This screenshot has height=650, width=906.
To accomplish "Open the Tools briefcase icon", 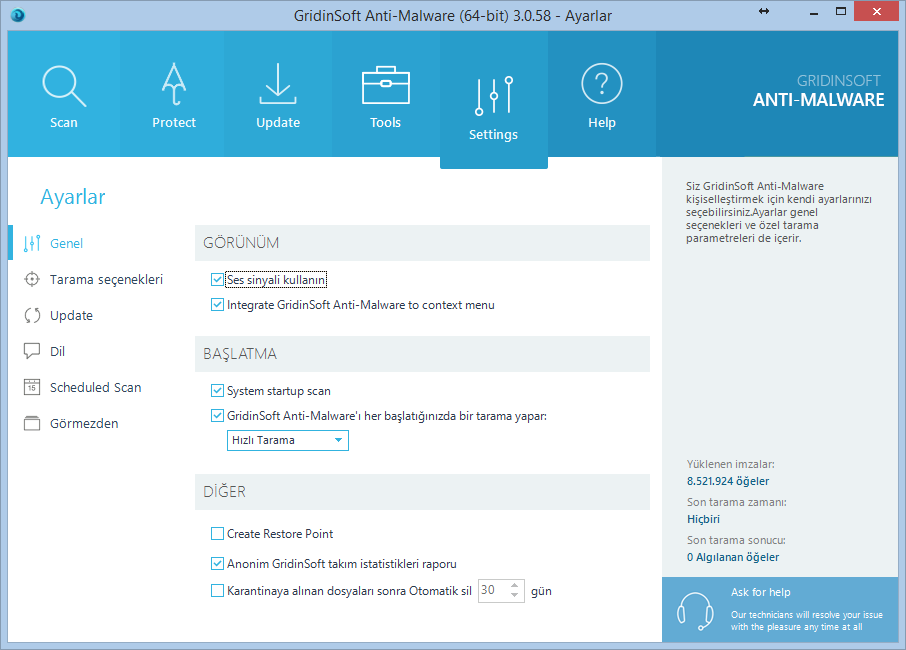I will 385,85.
